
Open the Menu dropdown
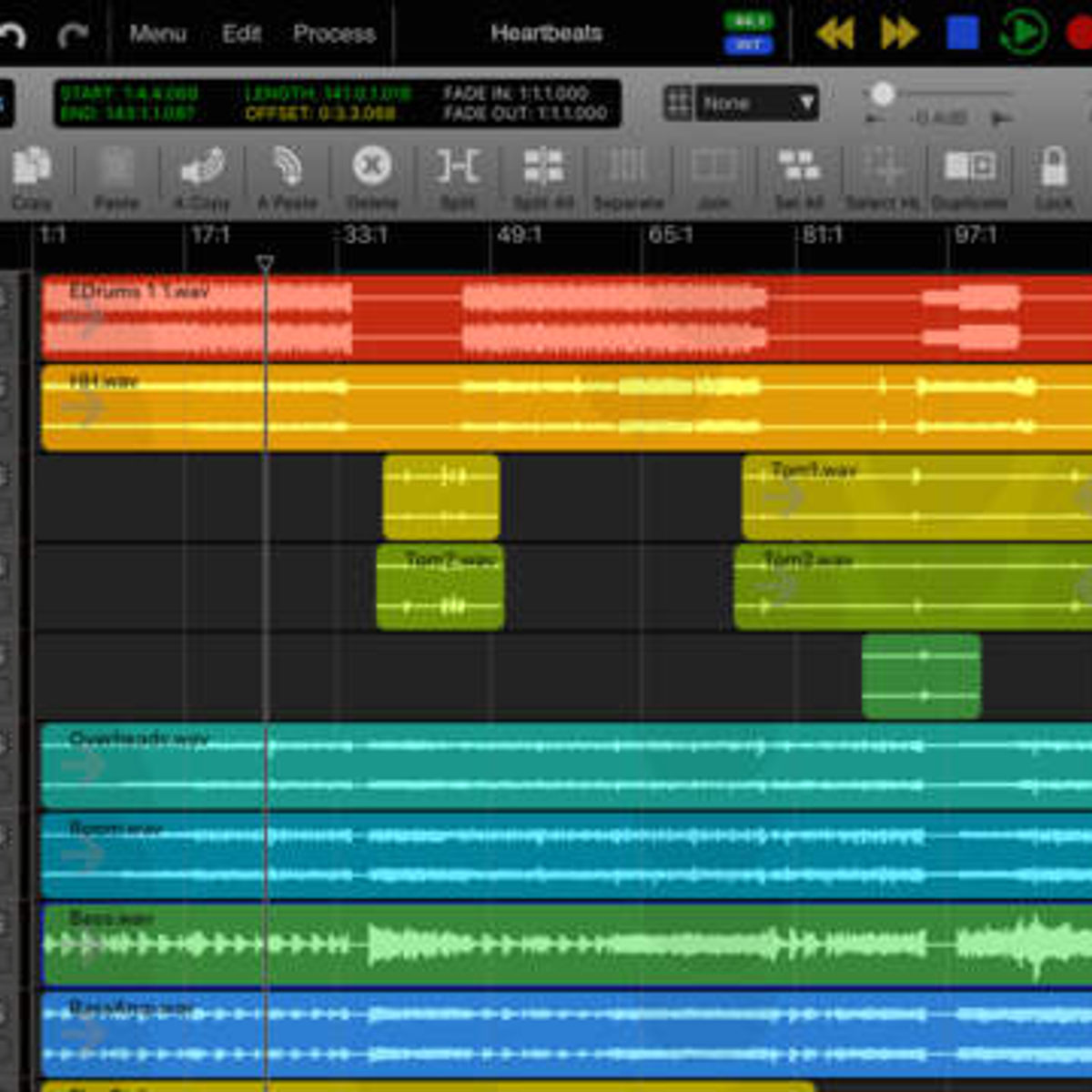pyautogui.click(x=157, y=34)
